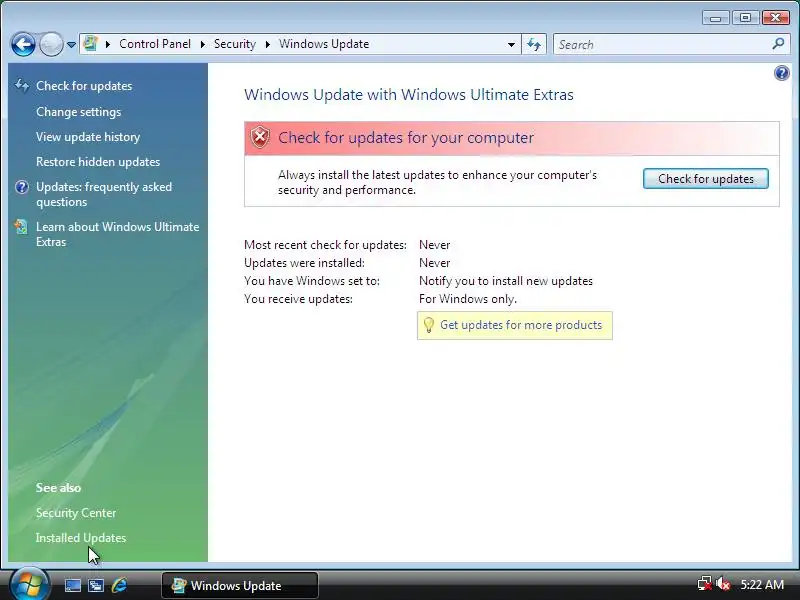Screen dimensions: 800x600
Task: Open Restore hidden updates link
Action: coord(98,162)
